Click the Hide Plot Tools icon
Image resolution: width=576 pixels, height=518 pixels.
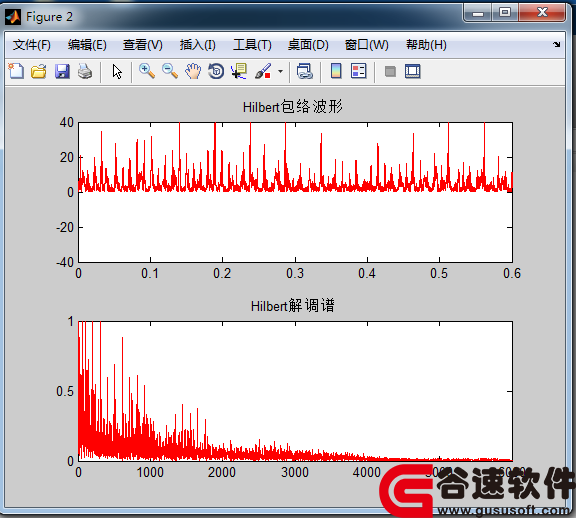click(390, 71)
